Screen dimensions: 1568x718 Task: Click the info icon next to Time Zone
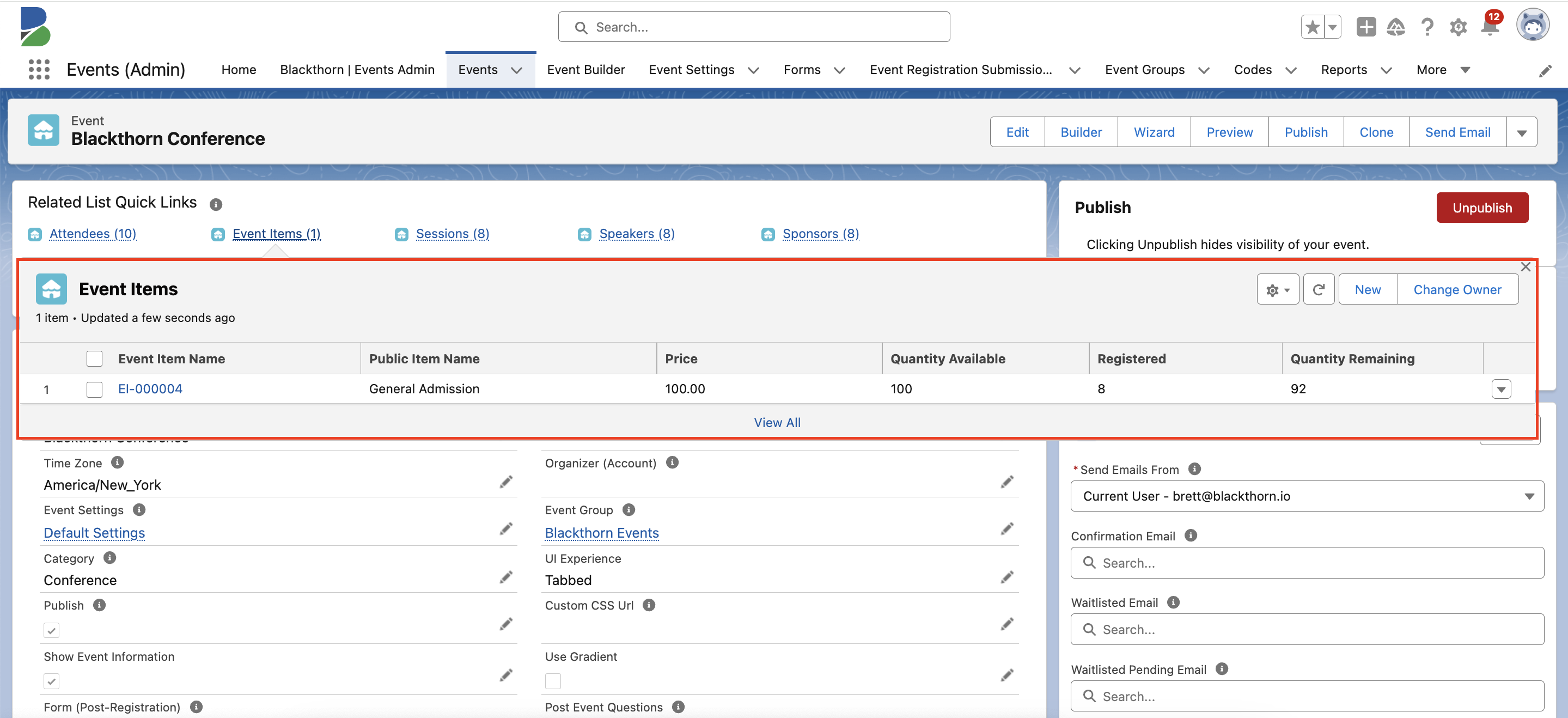pyautogui.click(x=118, y=462)
